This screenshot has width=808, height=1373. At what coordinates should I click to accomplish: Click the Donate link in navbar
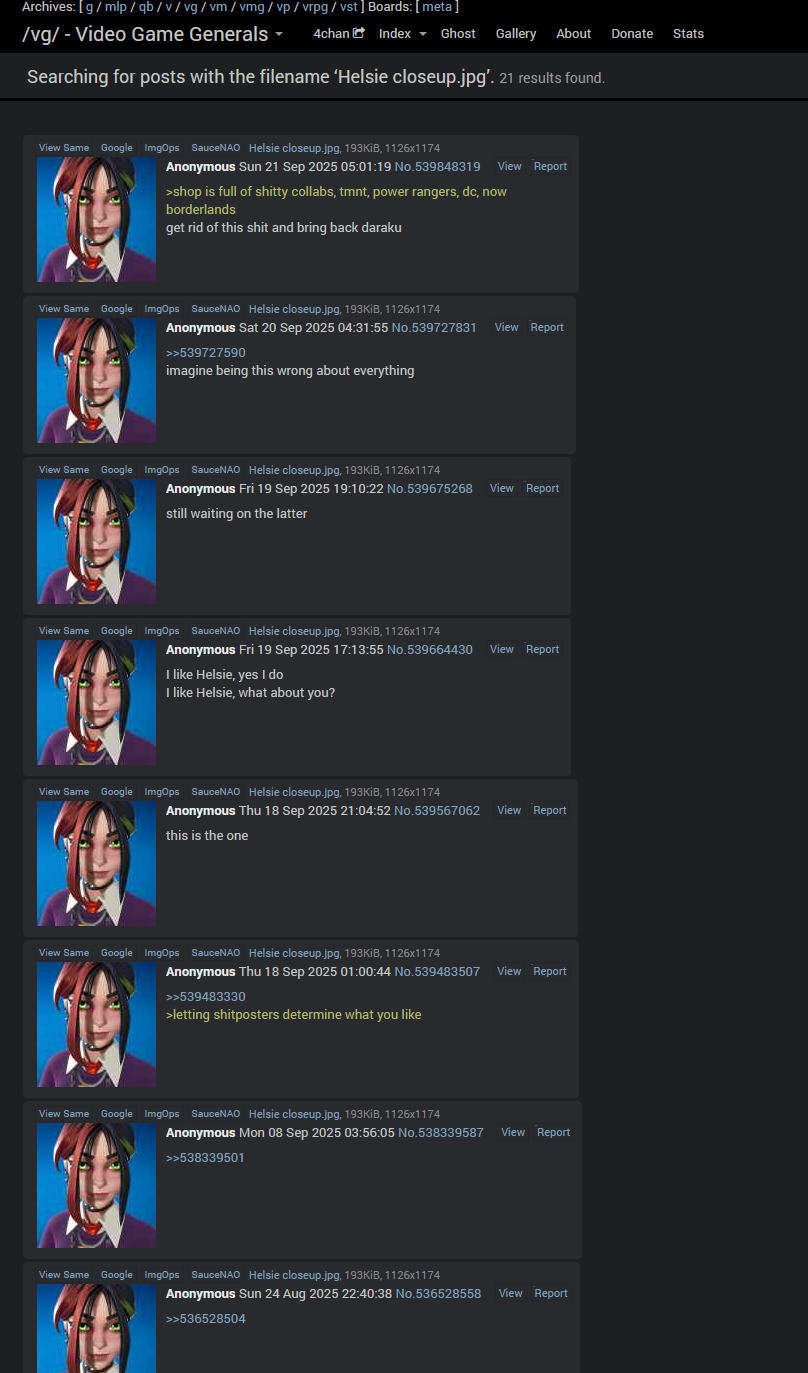click(632, 34)
